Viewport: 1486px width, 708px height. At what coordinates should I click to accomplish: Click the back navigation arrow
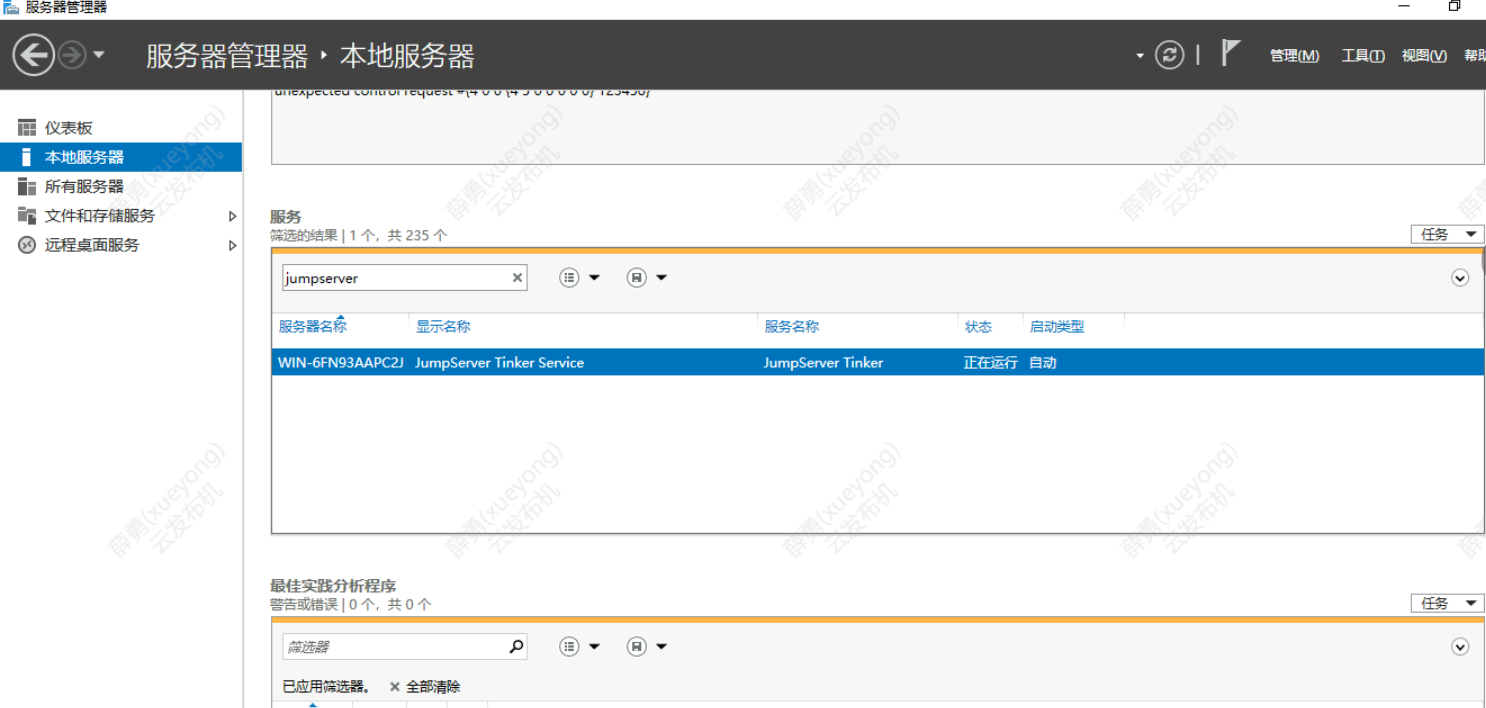click(33, 55)
